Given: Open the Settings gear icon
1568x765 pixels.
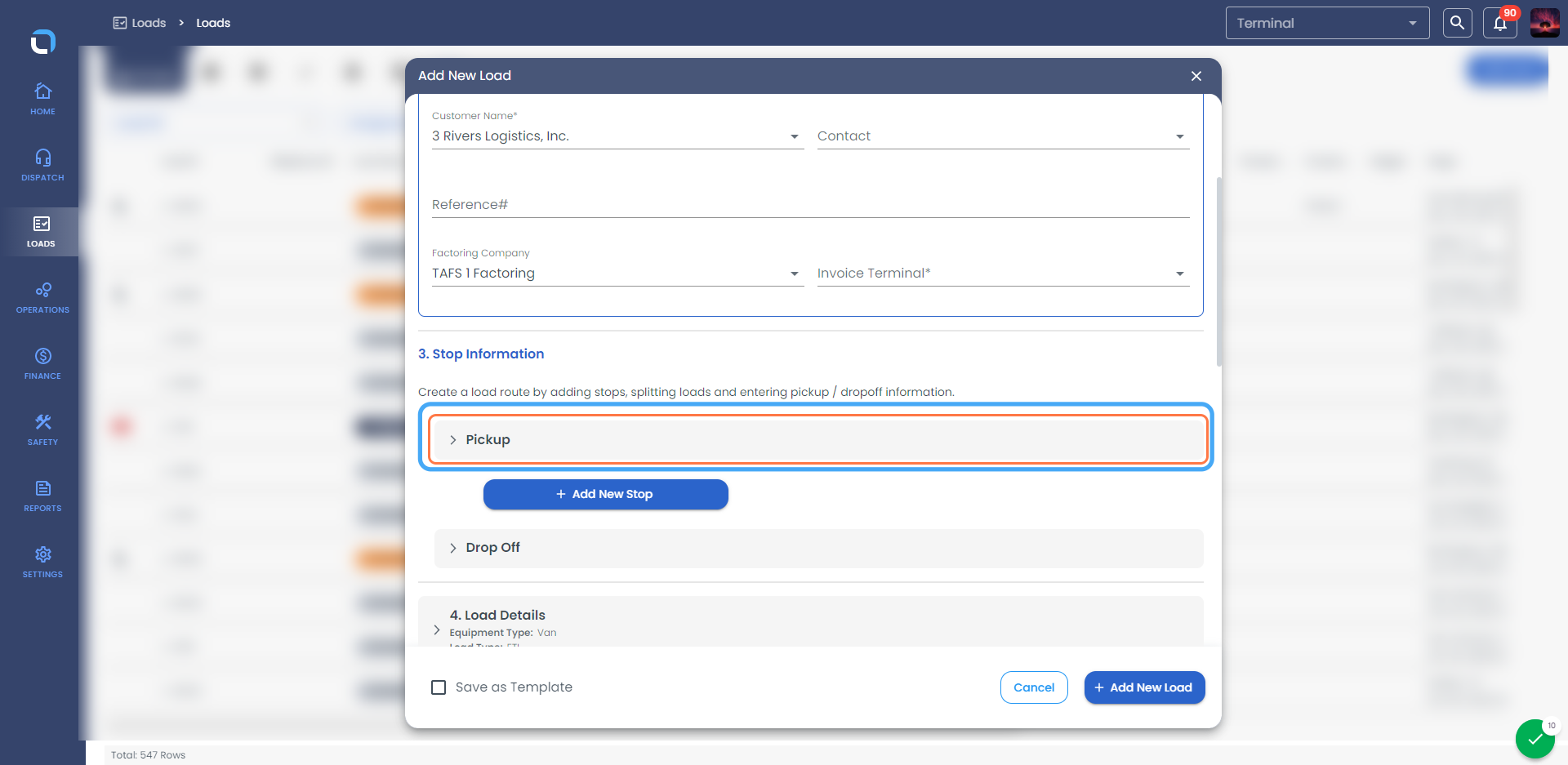Looking at the screenshot, I should pos(43,554).
